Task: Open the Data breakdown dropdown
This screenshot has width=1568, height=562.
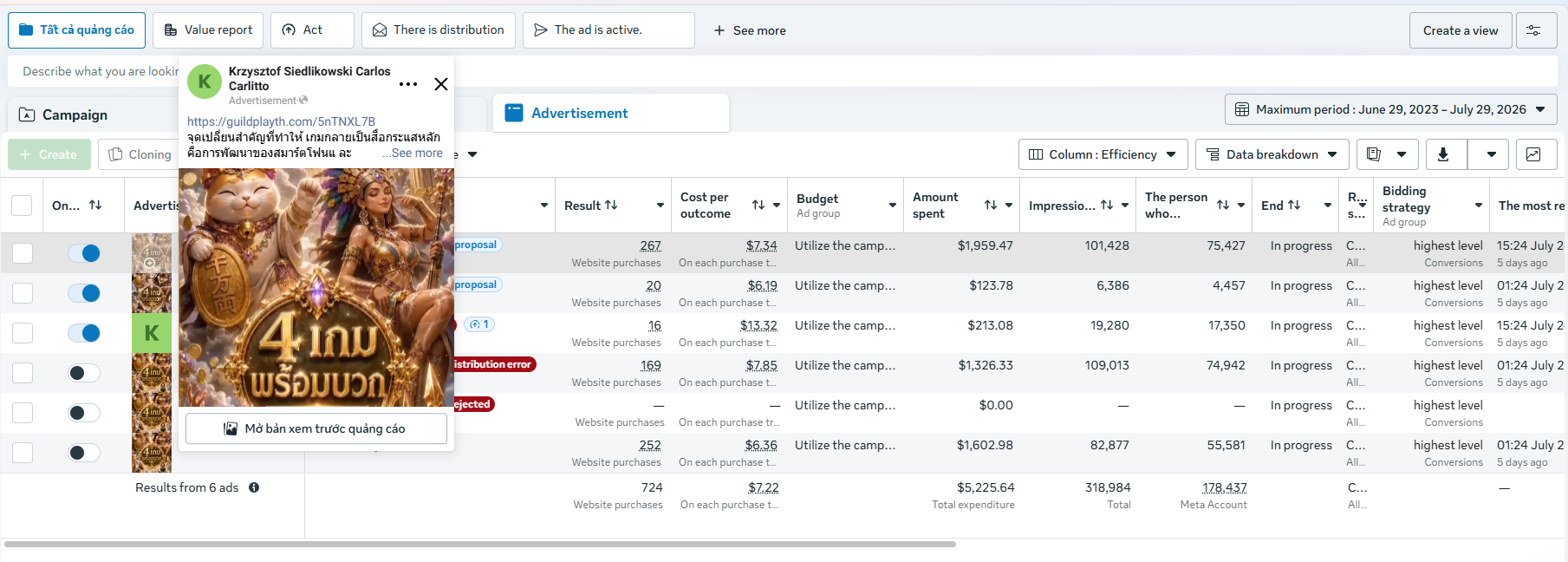Action: (x=1272, y=154)
